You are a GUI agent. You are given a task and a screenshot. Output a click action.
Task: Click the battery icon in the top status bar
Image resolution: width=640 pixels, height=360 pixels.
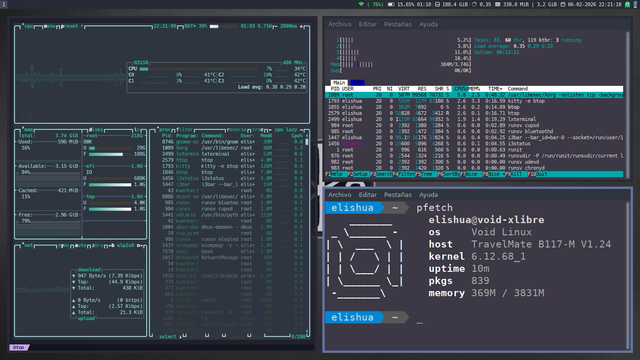(391, 4)
